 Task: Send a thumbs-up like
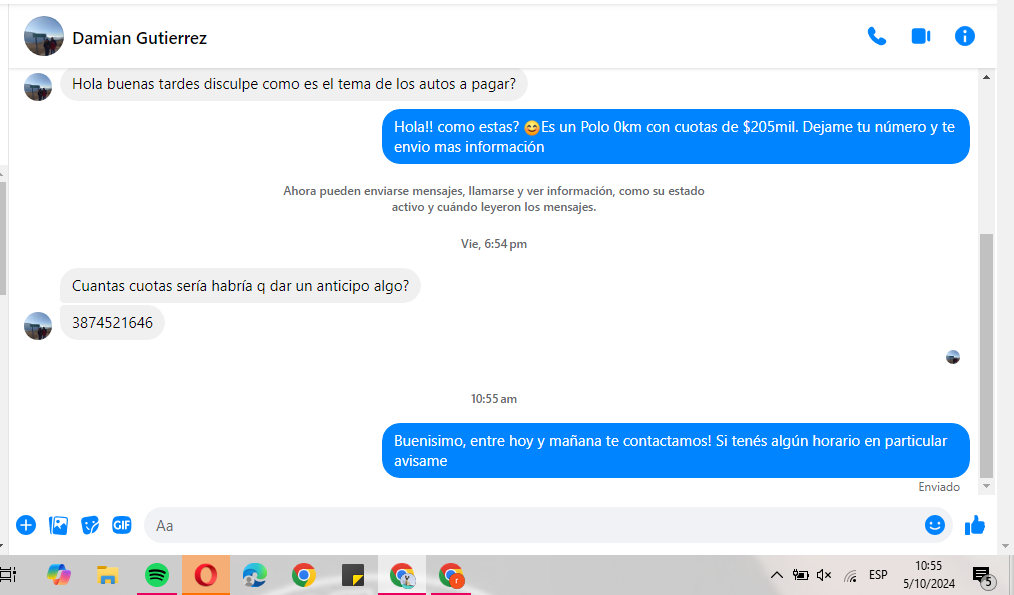click(975, 525)
